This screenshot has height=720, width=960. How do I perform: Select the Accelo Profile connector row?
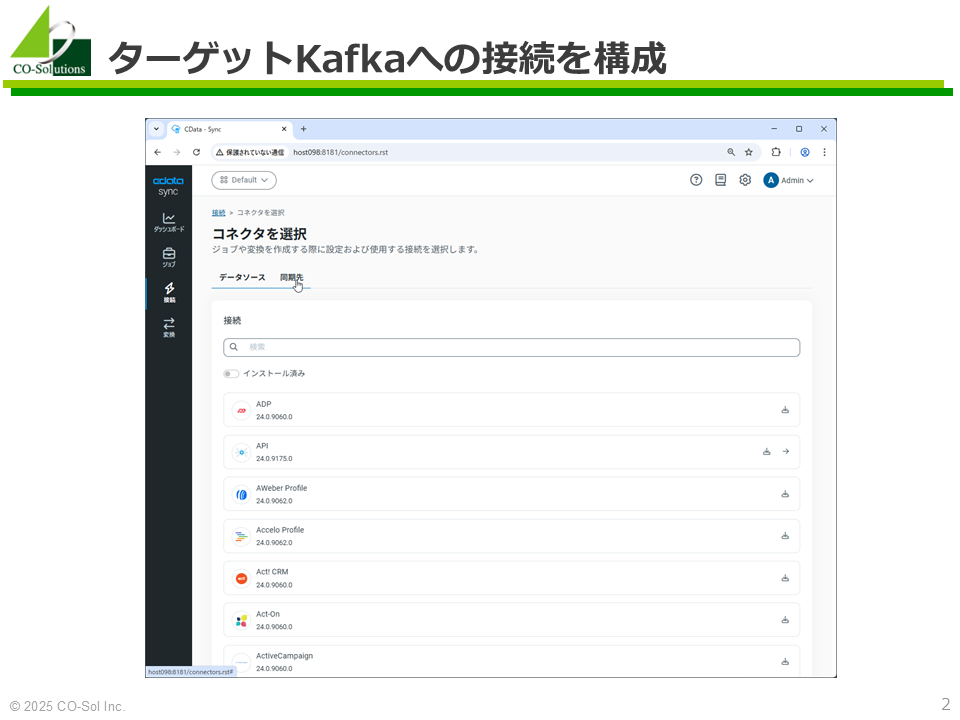[x=511, y=536]
